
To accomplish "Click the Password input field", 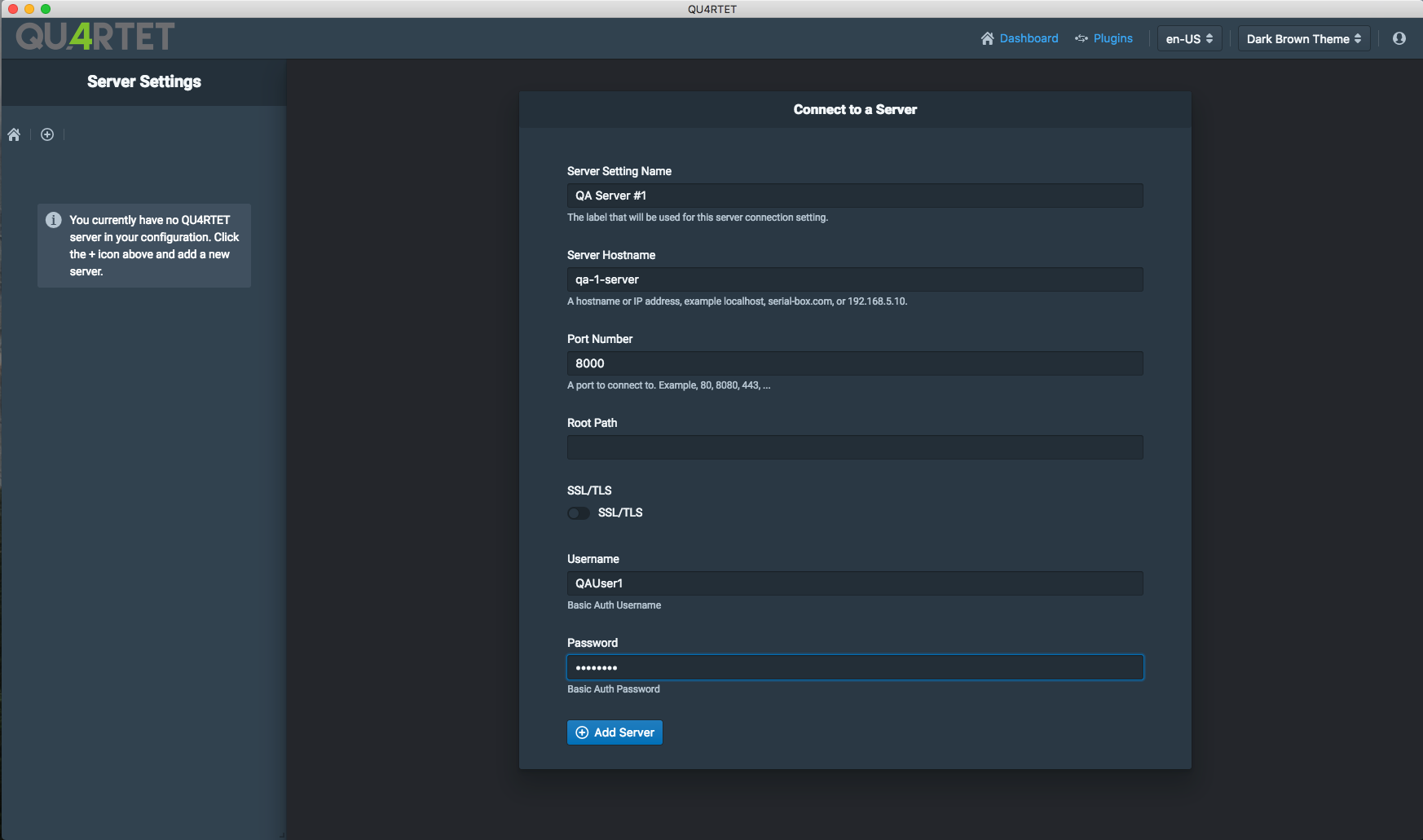I will [855, 667].
